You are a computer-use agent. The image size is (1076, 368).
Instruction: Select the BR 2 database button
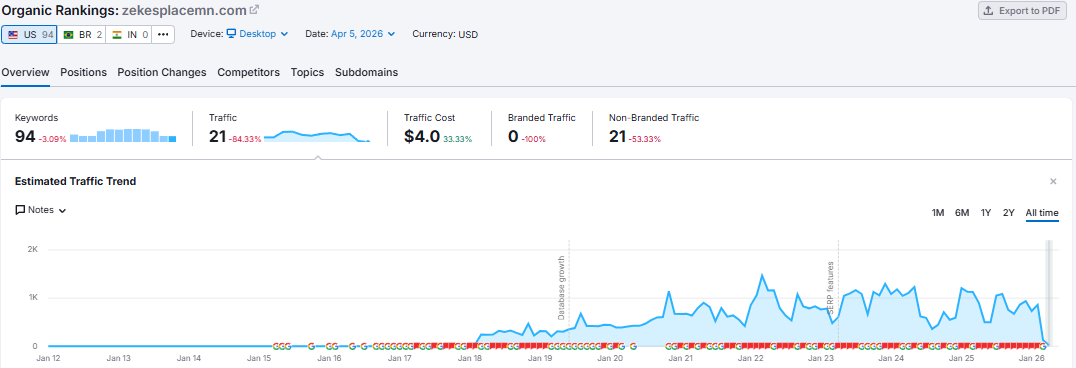click(82, 34)
